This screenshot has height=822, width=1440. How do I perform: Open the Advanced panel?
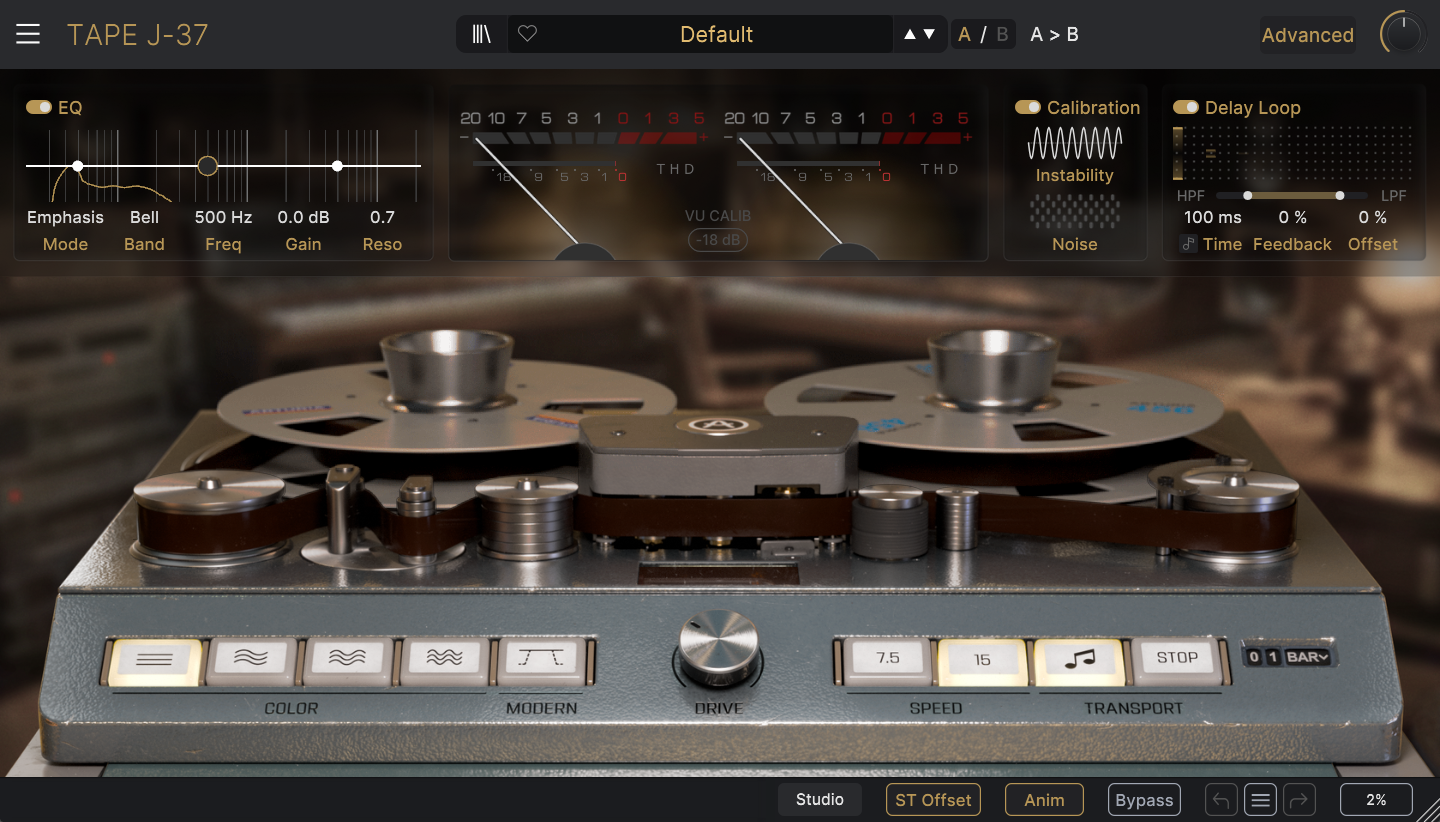point(1307,35)
